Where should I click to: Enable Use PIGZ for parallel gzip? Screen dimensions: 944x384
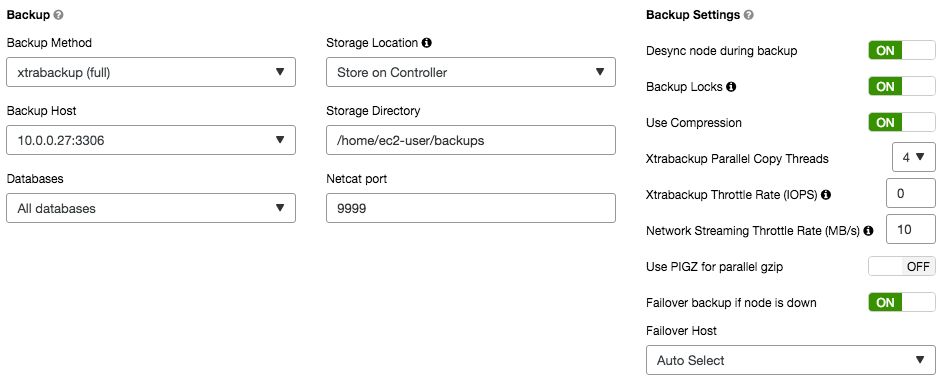click(x=902, y=267)
